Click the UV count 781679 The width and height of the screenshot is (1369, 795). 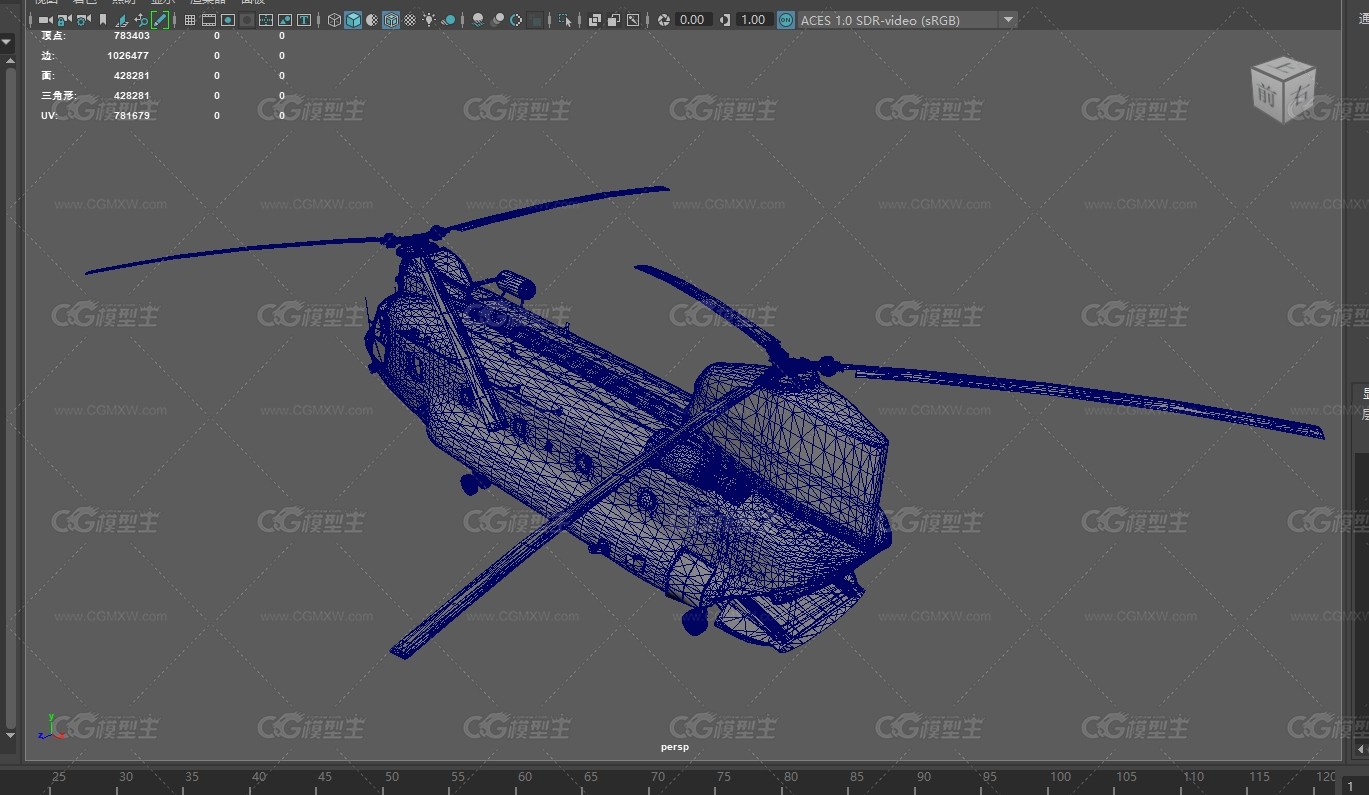pyautogui.click(x=132, y=115)
